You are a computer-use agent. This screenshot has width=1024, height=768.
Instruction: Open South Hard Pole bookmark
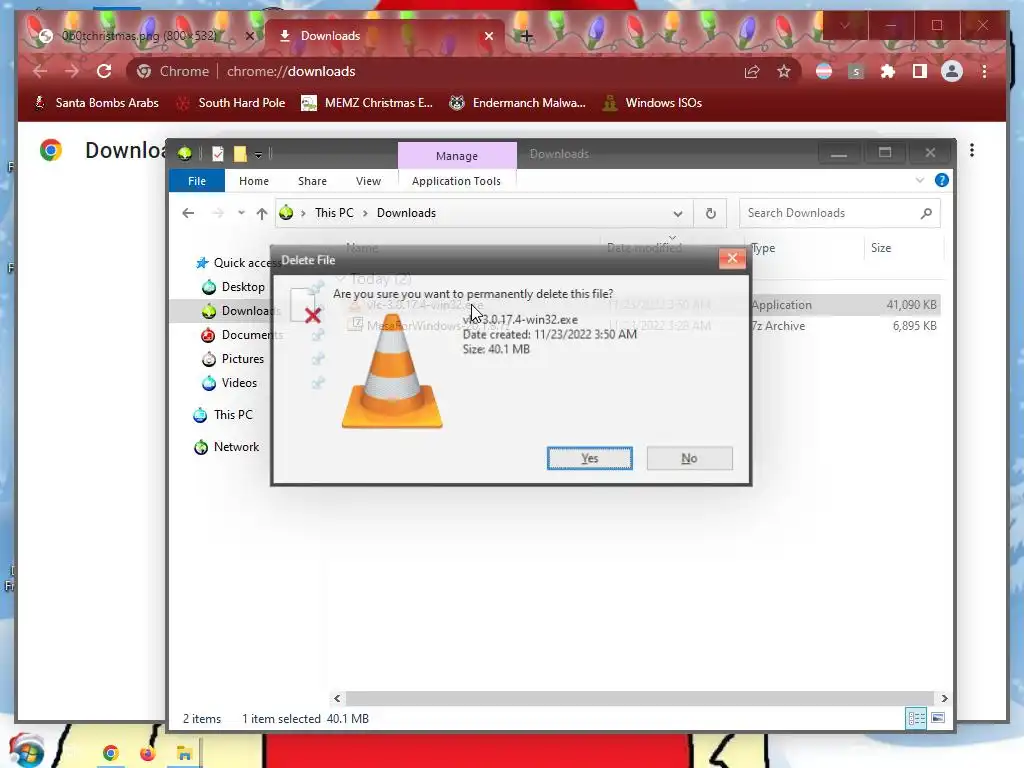pyautogui.click(x=232, y=103)
